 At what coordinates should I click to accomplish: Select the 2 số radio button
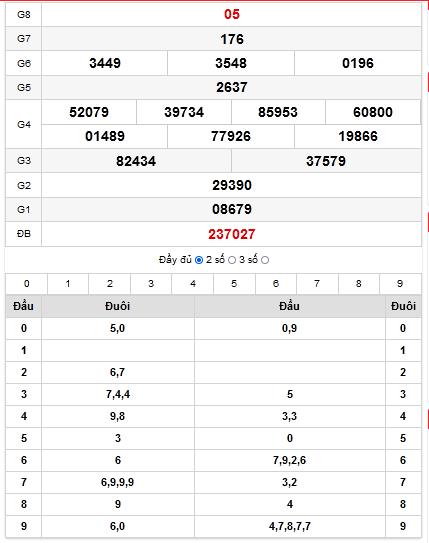point(232,260)
